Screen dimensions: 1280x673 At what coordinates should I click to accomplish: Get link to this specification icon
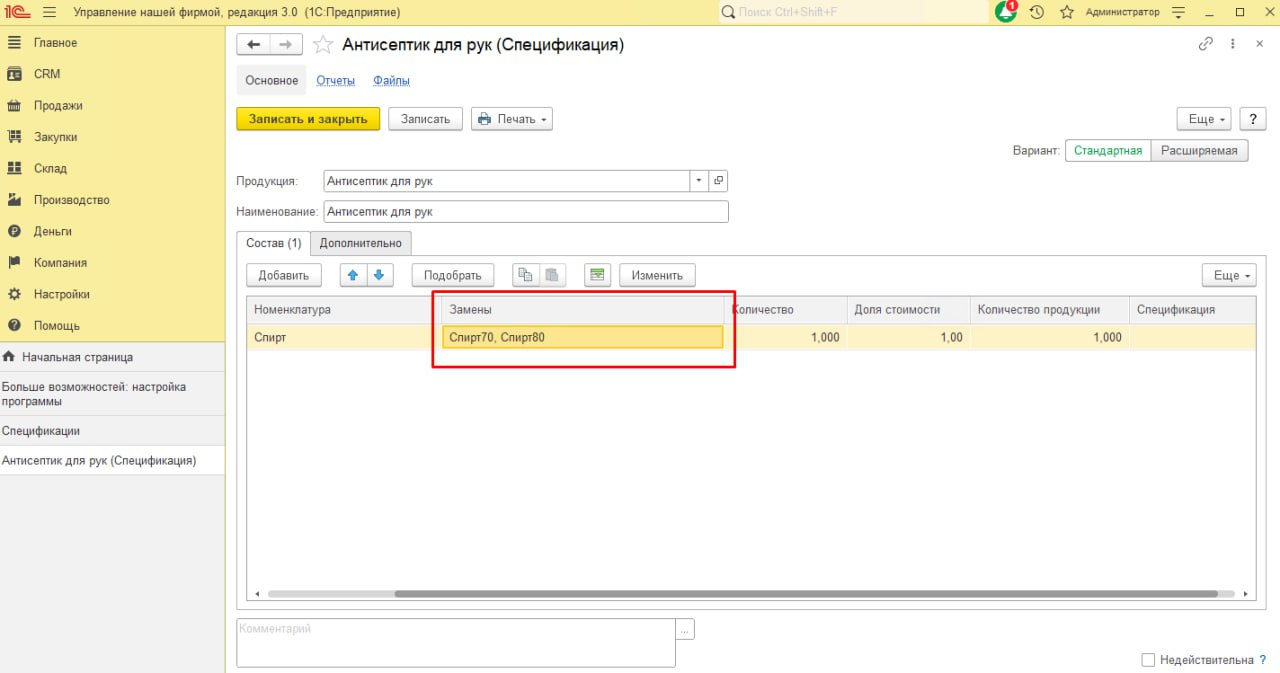pyautogui.click(x=1206, y=44)
